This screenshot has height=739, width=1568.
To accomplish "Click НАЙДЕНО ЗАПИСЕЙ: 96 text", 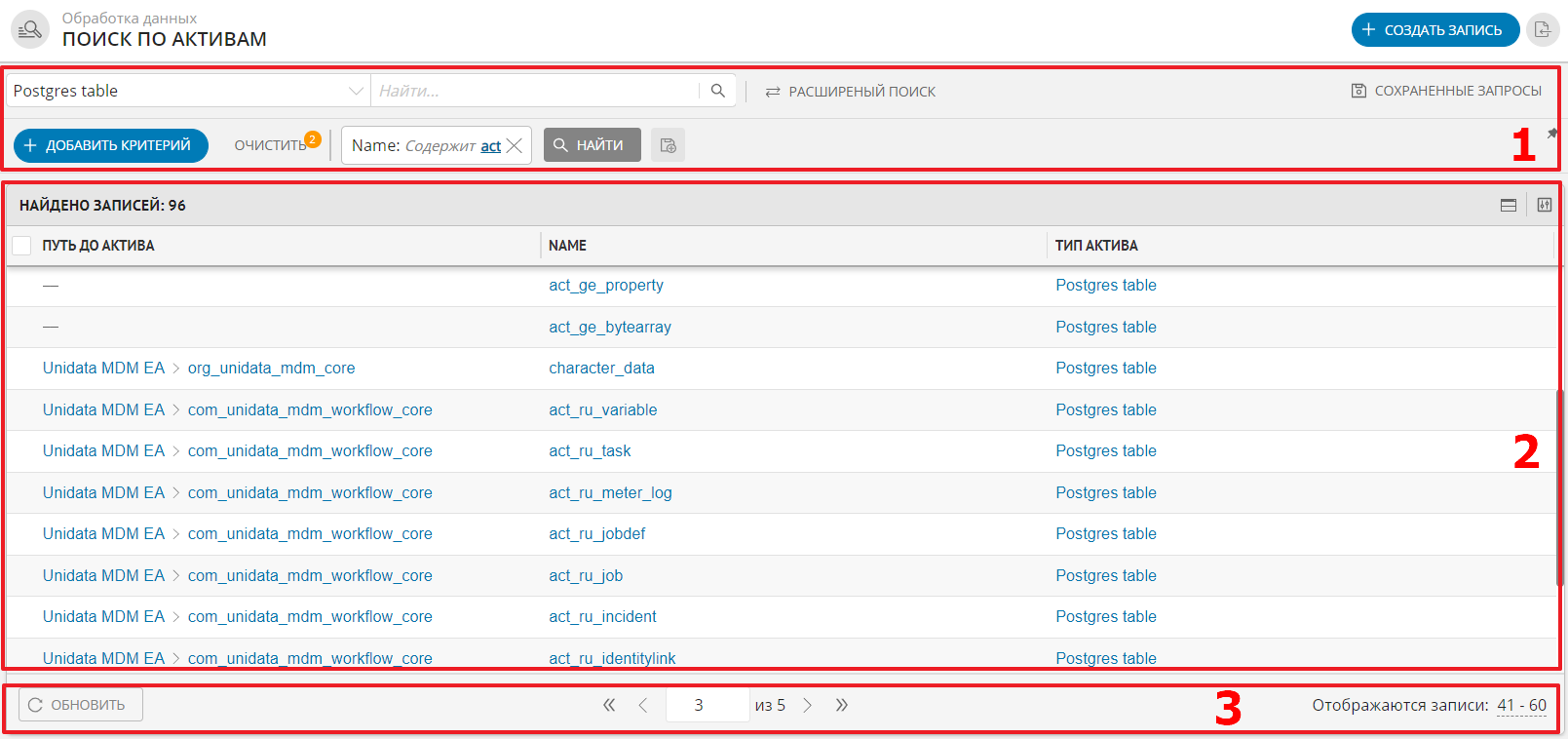I will pyautogui.click(x=102, y=206).
